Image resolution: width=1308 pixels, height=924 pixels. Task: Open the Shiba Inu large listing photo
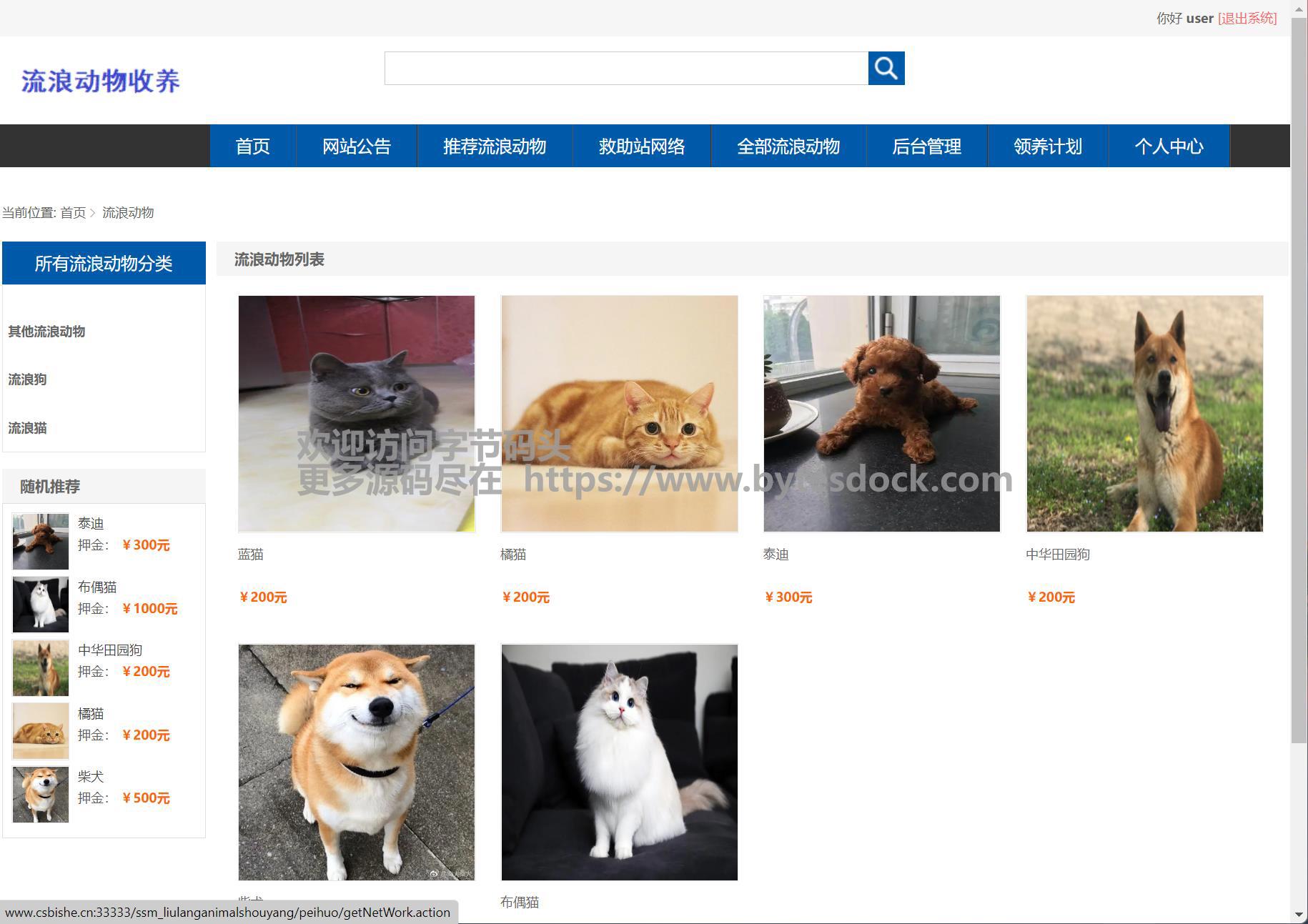[357, 762]
